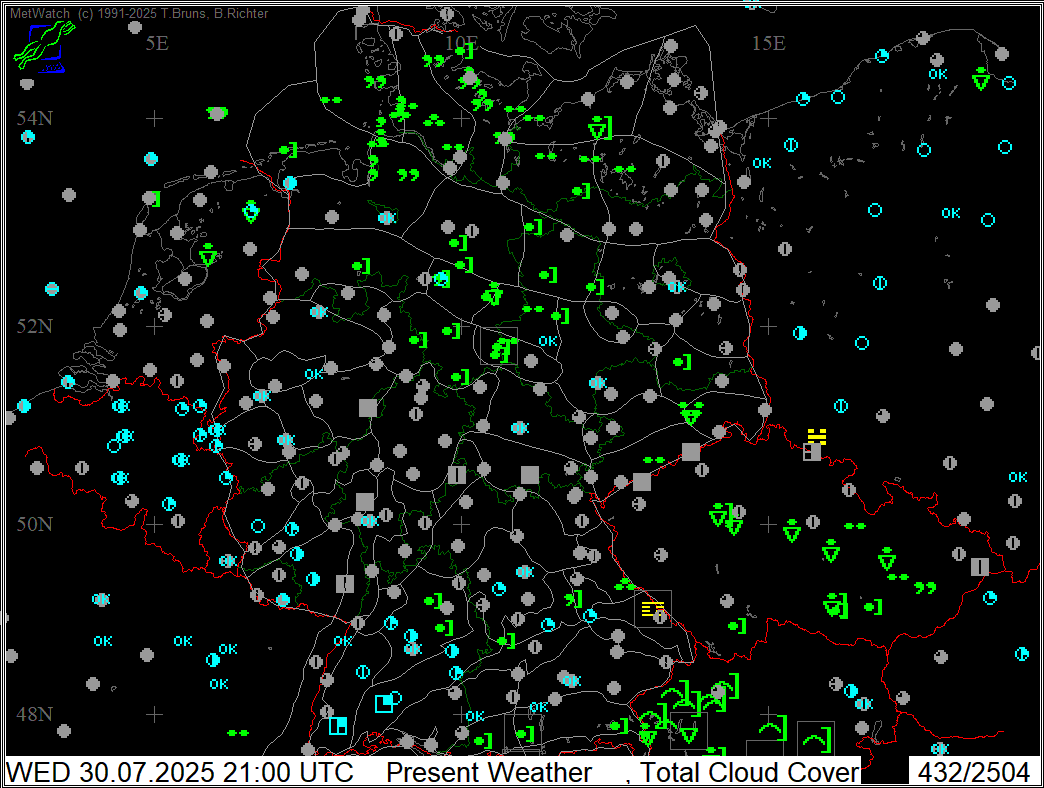The height and width of the screenshot is (788, 1044).
Task: Click the date WED 30.07.2025 21:00 UTC
Action: [x=180, y=772]
